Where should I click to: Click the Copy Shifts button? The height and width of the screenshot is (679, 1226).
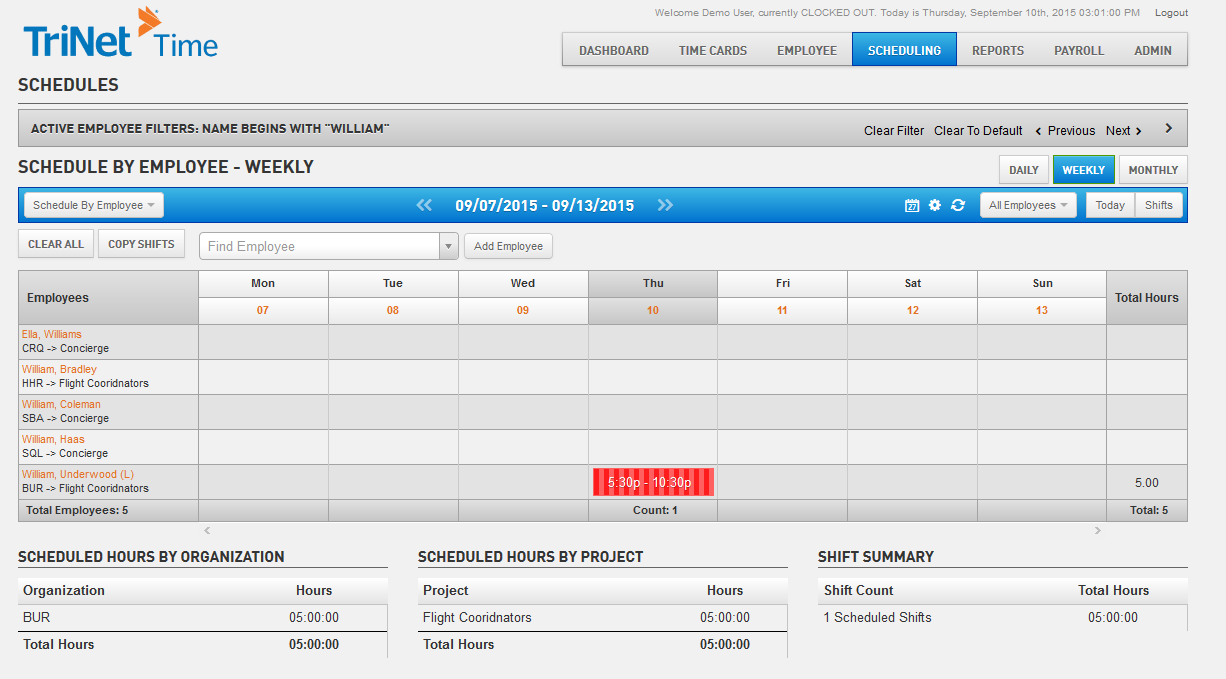141,244
